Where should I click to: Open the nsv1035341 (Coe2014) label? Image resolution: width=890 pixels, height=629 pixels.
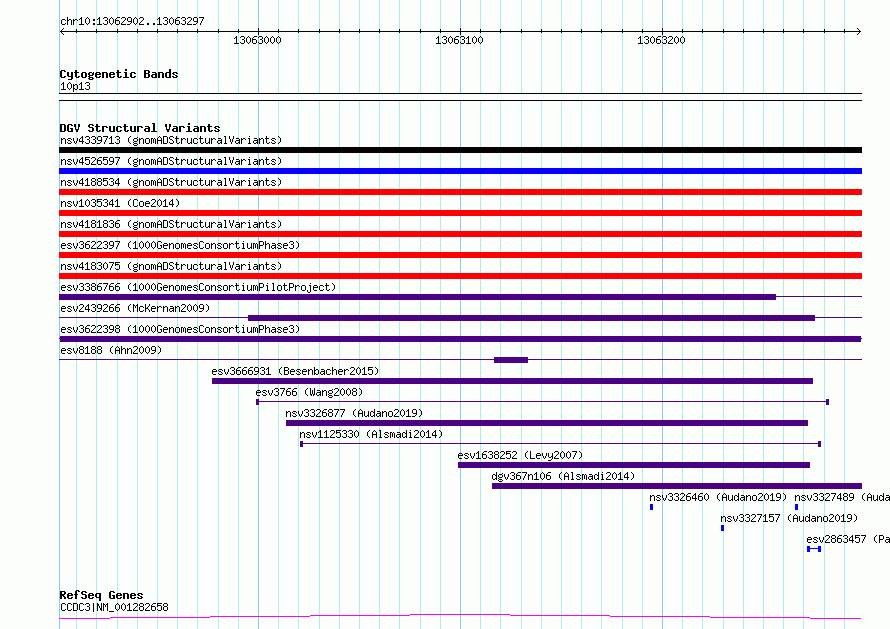(120, 203)
